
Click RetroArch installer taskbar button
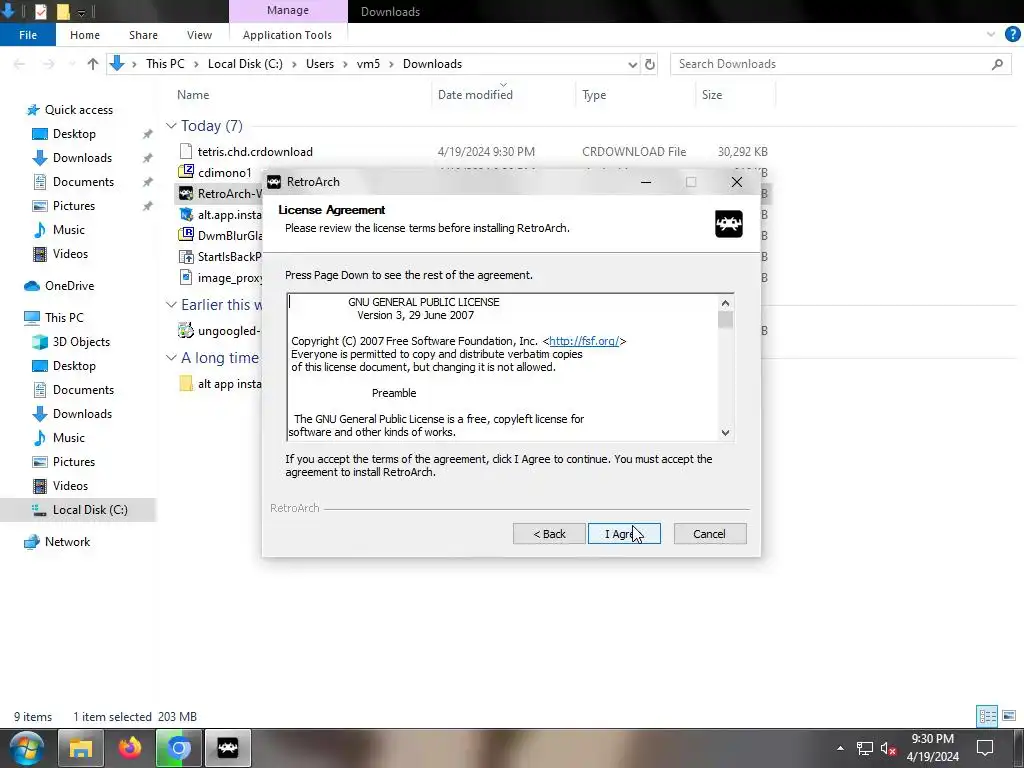[x=228, y=748]
